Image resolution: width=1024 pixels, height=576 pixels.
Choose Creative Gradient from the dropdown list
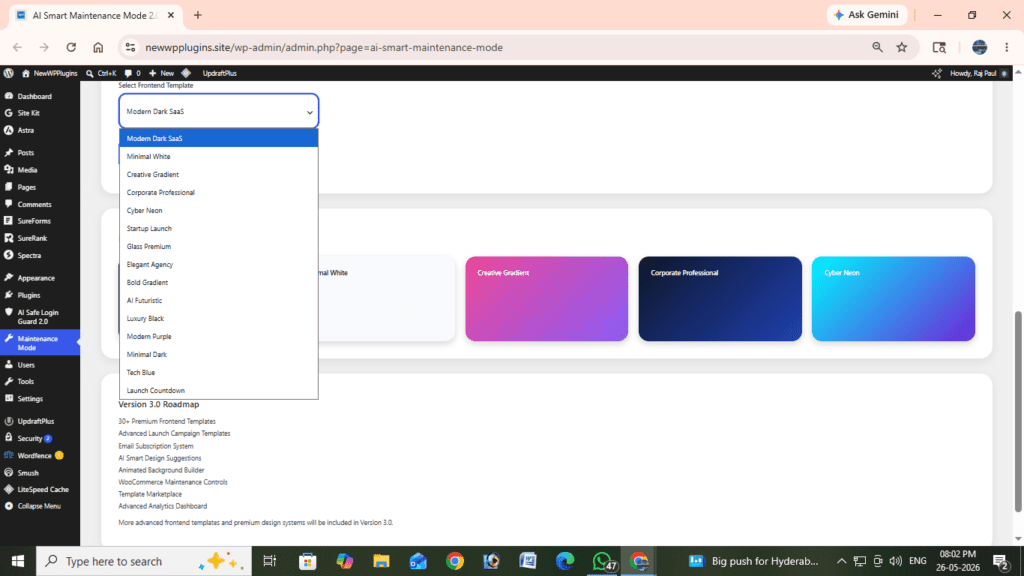[x=219, y=174]
